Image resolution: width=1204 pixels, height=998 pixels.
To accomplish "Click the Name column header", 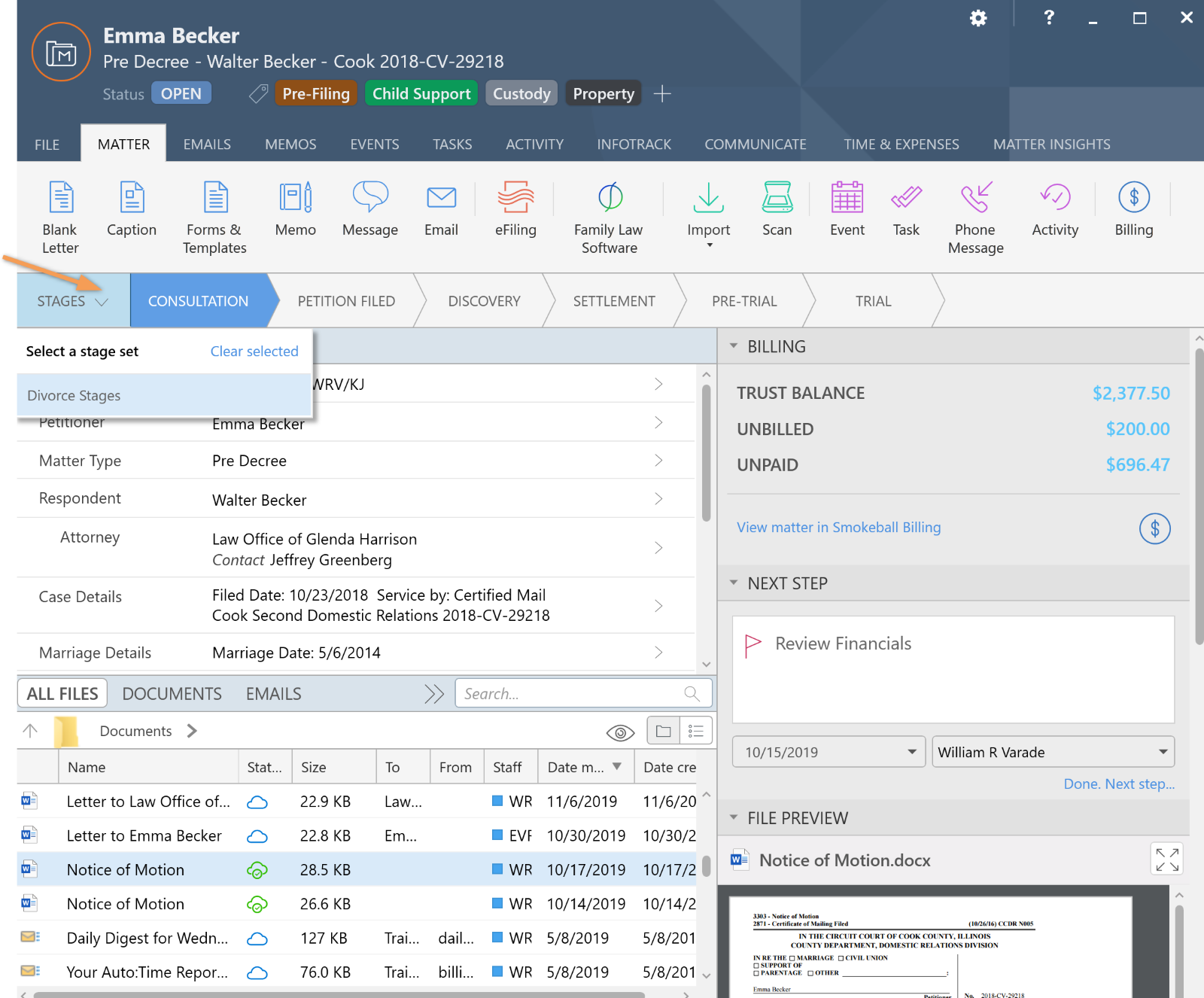I will pyautogui.click(x=148, y=767).
